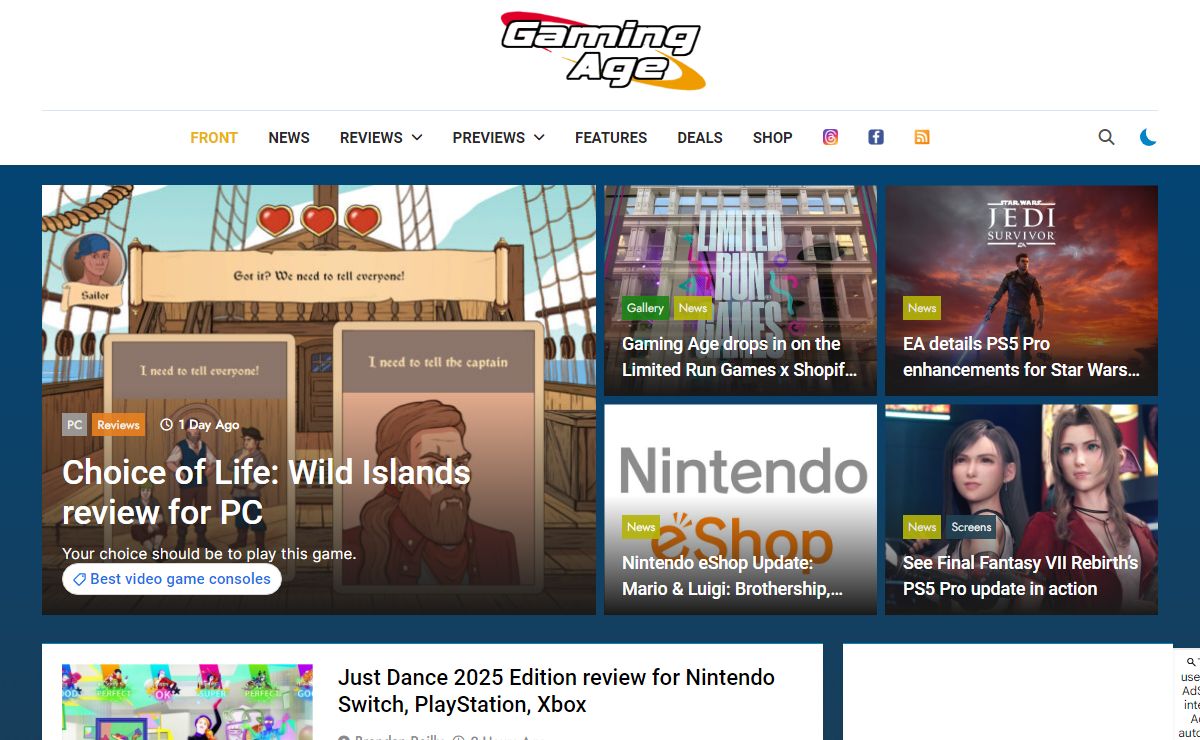Screen dimensions: 1200x740
Task: Select the PC category badge
Action: coord(74,425)
